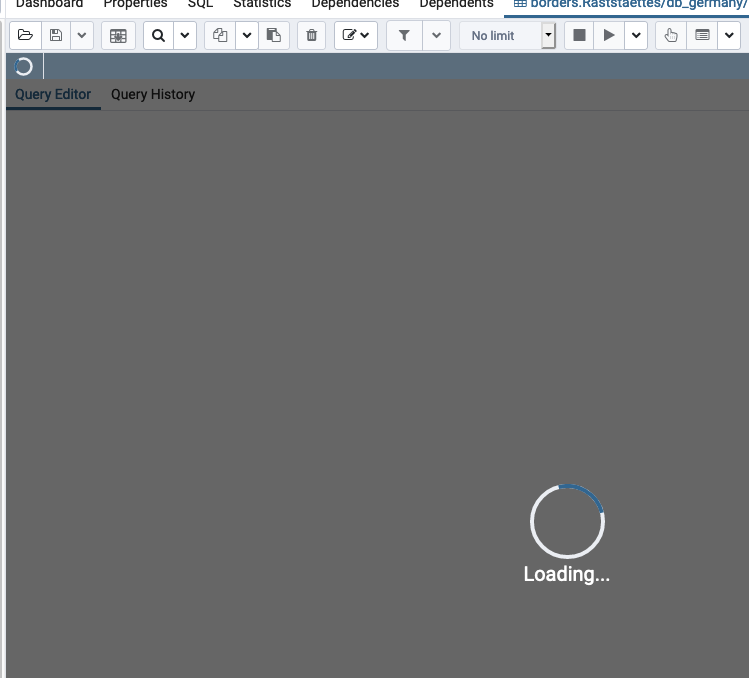Viewport: 749px width, 678px height.
Task: Click the Save floppy disk icon
Action: 56,36
